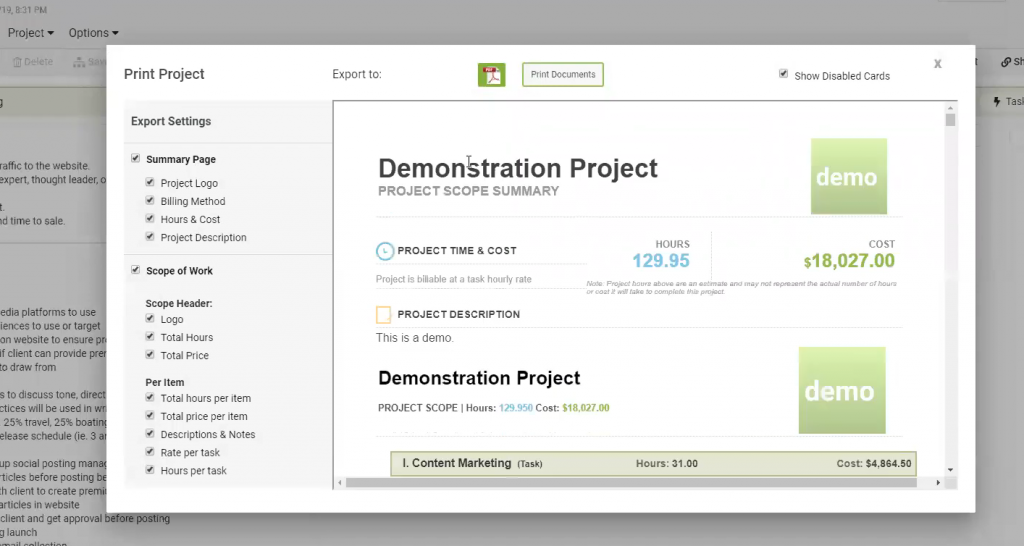Open the Options dropdown menu
Viewport: 1024px width, 546px height.
(93, 33)
